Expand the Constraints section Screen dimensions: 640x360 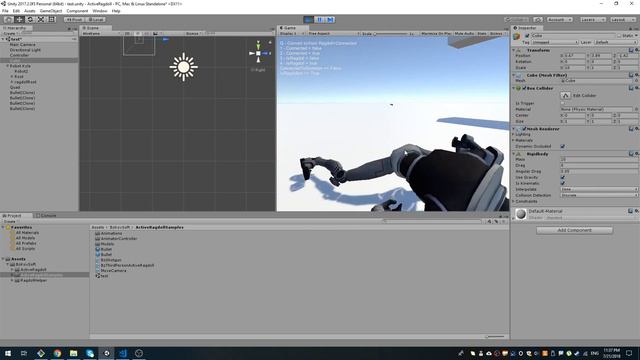[514, 201]
